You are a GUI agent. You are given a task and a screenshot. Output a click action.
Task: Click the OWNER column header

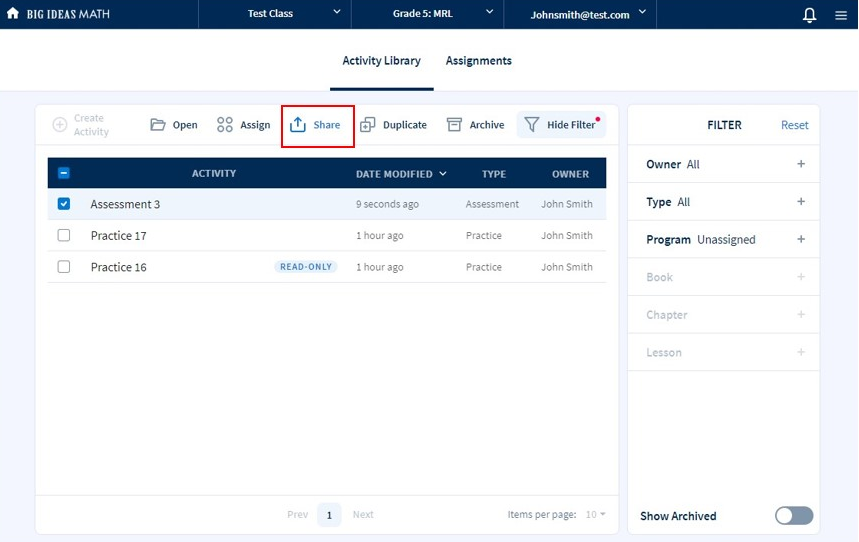coord(570,174)
